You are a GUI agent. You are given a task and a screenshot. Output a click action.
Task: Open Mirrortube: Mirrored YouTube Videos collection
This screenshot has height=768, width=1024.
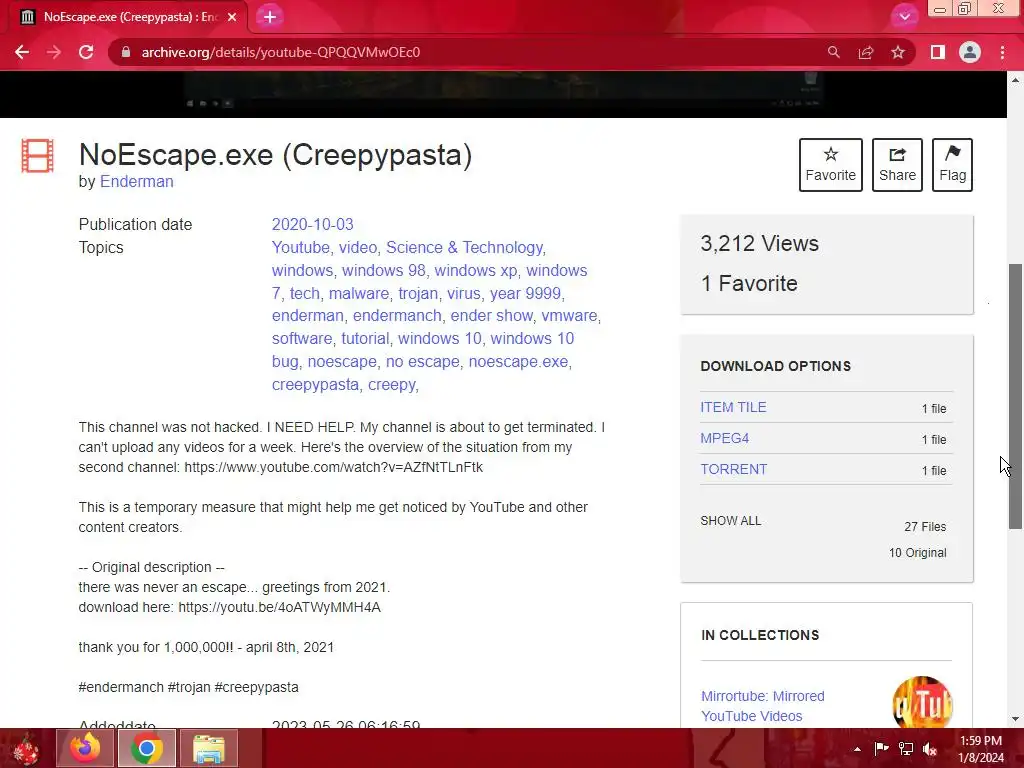[762, 706]
